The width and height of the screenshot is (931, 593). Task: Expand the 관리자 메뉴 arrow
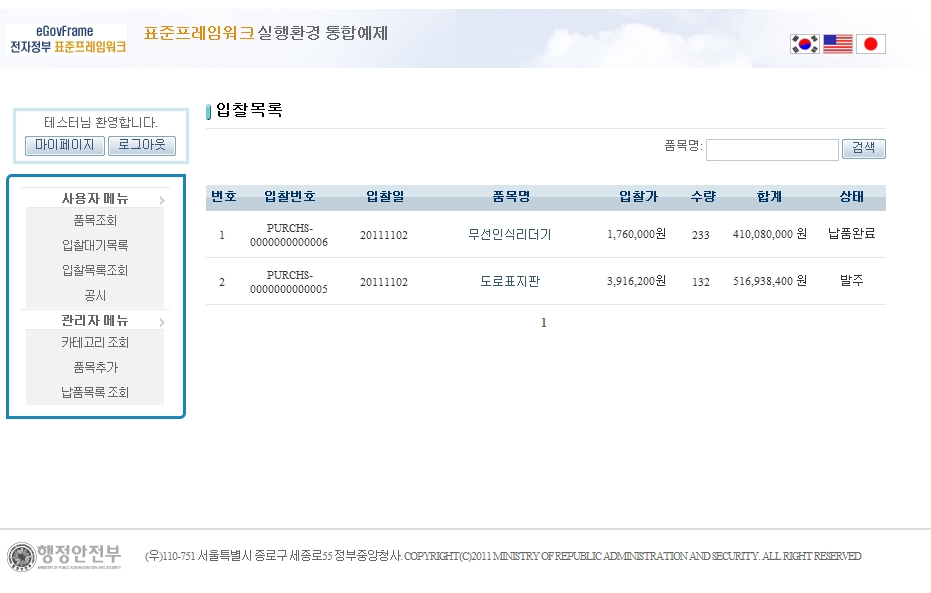(x=161, y=322)
